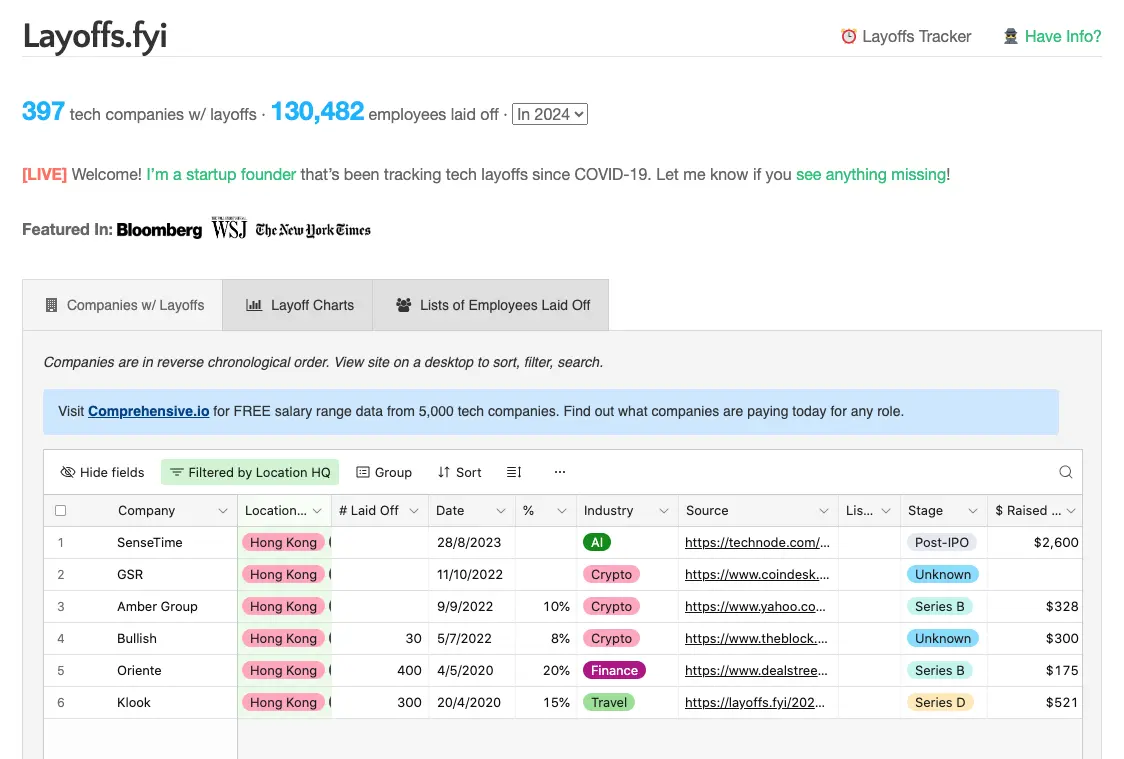Expand the Industry column header menu
The image size is (1124, 759).
(x=664, y=510)
